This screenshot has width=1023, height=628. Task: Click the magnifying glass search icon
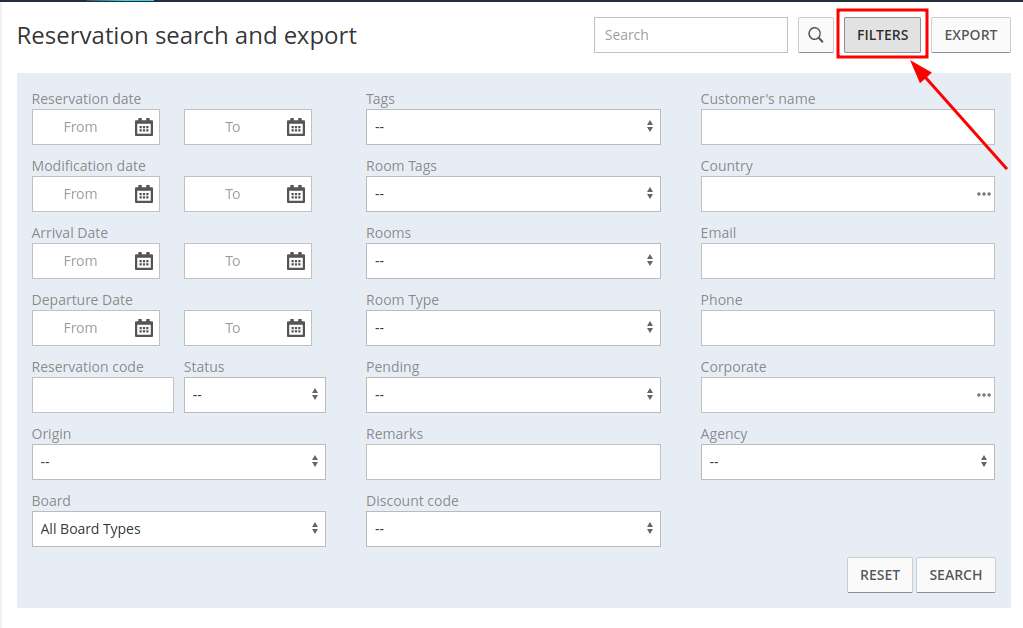click(816, 35)
